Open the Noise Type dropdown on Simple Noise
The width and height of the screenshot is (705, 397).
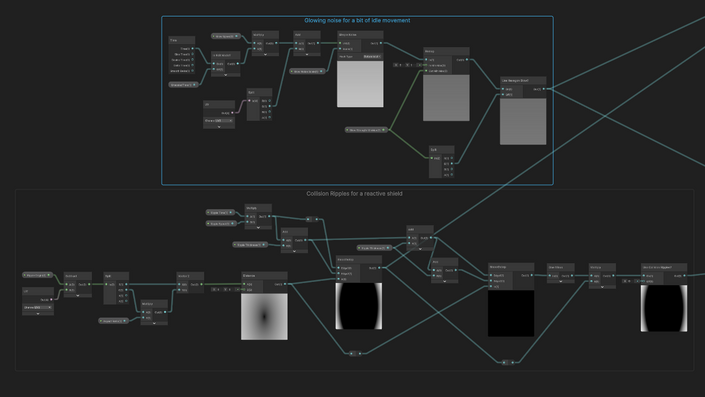(x=372, y=57)
